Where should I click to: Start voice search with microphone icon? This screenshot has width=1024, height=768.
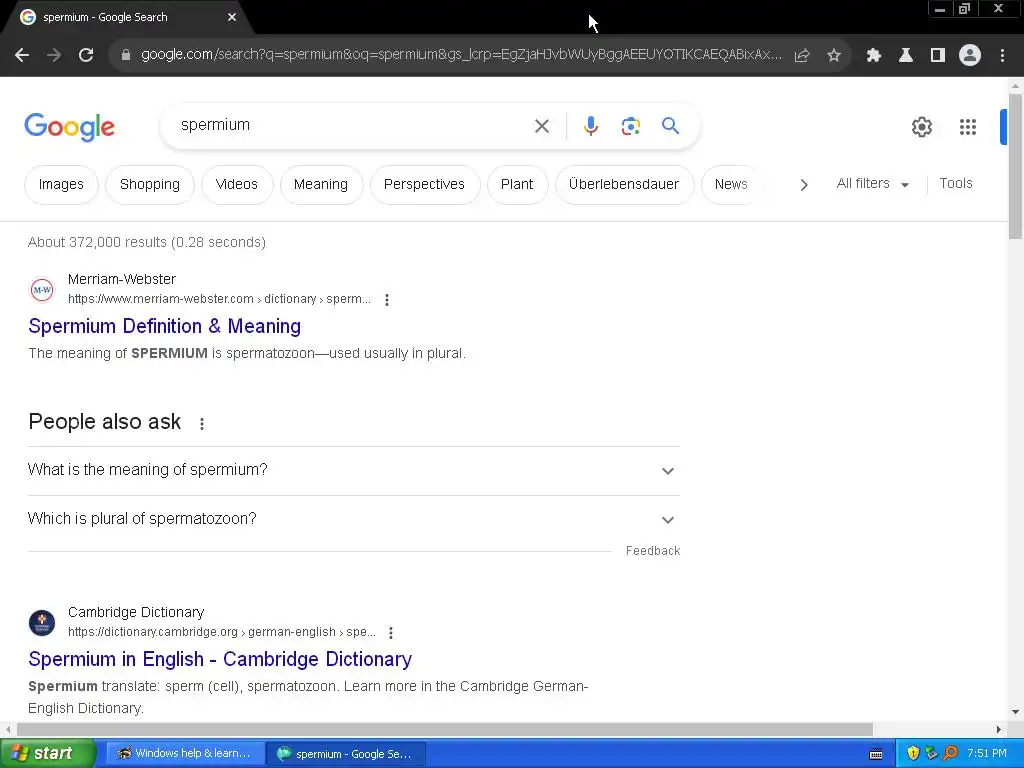click(590, 126)
